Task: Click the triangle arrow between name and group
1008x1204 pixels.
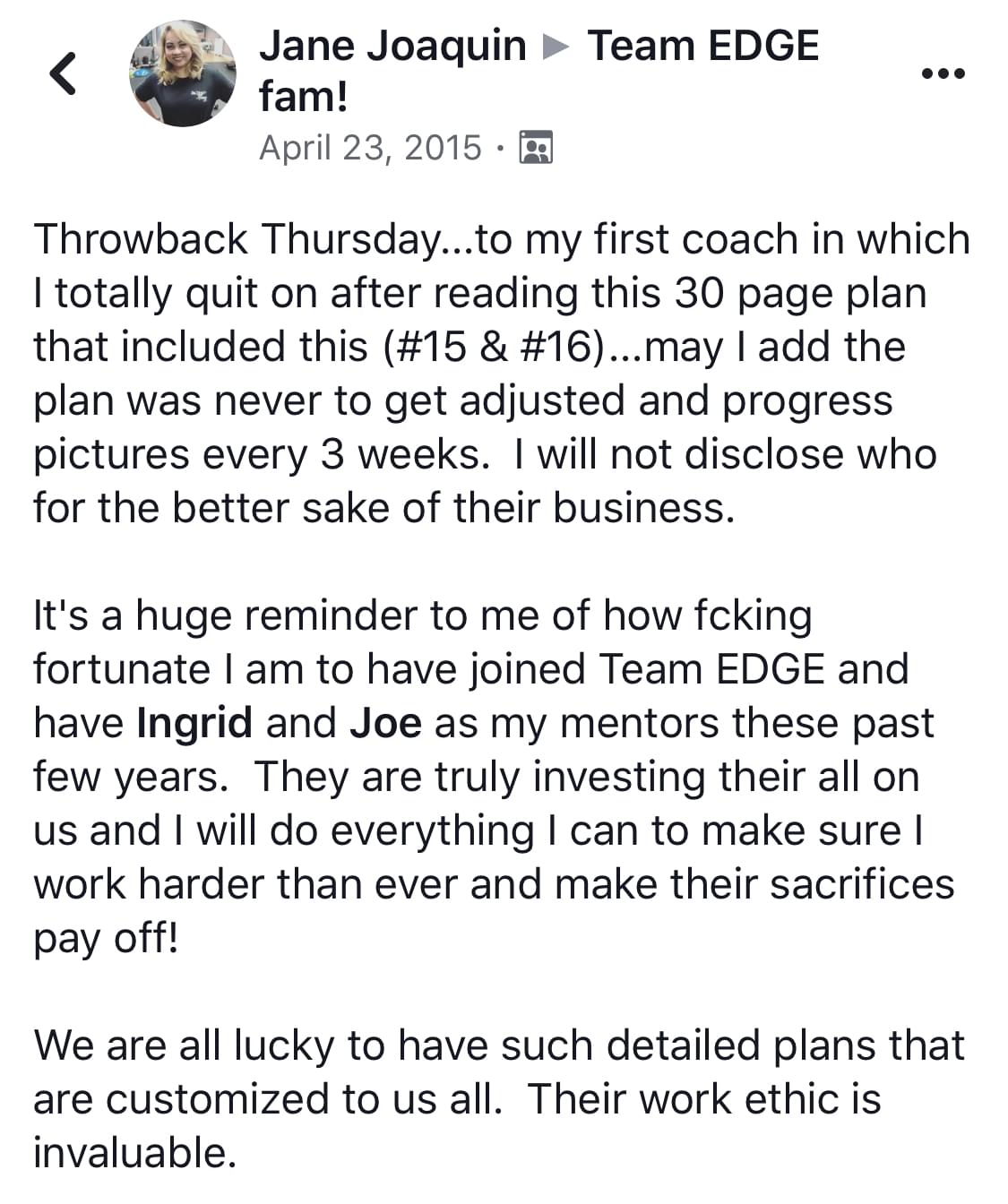Action: [556, 47]
